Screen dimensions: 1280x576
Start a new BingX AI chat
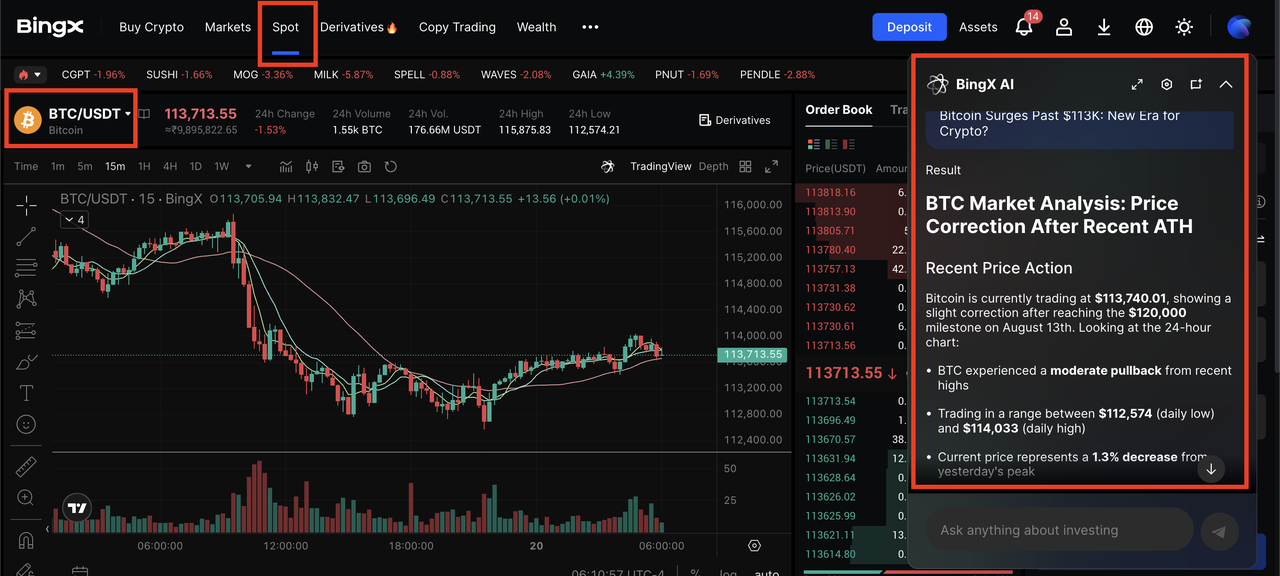point(1196,85)
